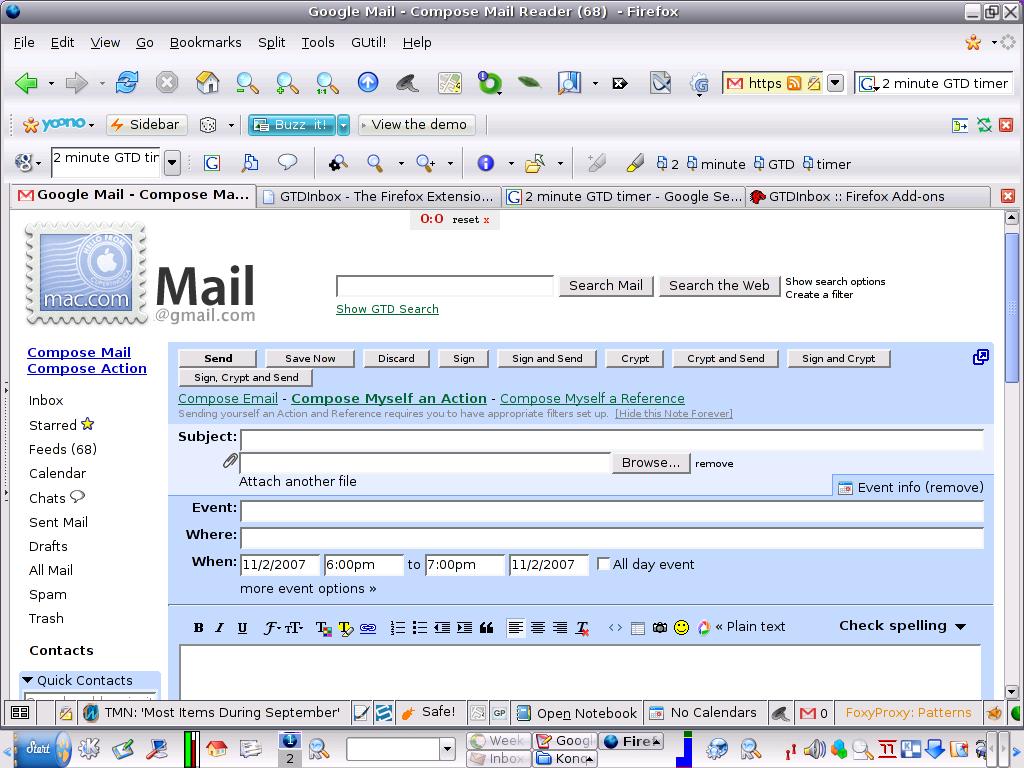Choose text color tool
This screenshot has width=1024, height=768.
(x=323, y=628)
